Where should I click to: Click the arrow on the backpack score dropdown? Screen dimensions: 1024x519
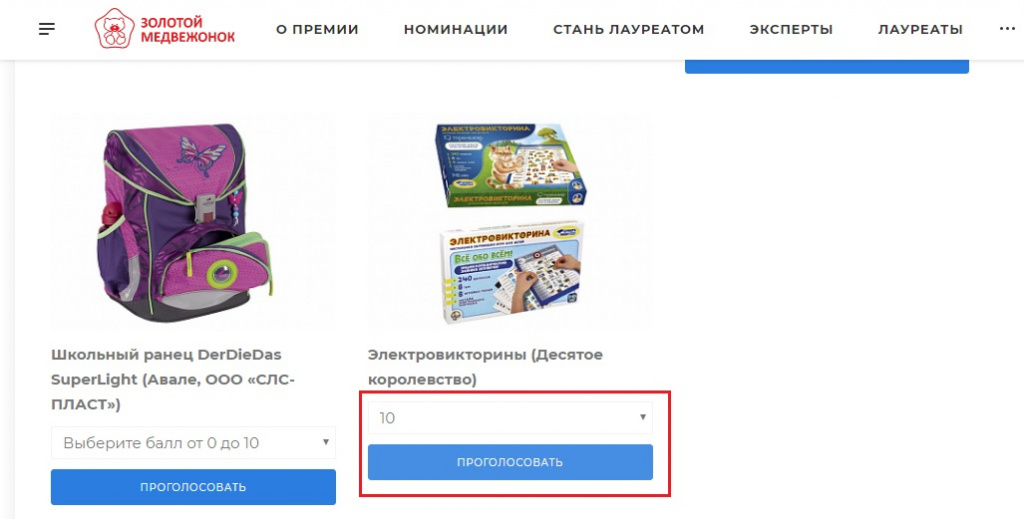pyautogui.click(x=325, y=442)
